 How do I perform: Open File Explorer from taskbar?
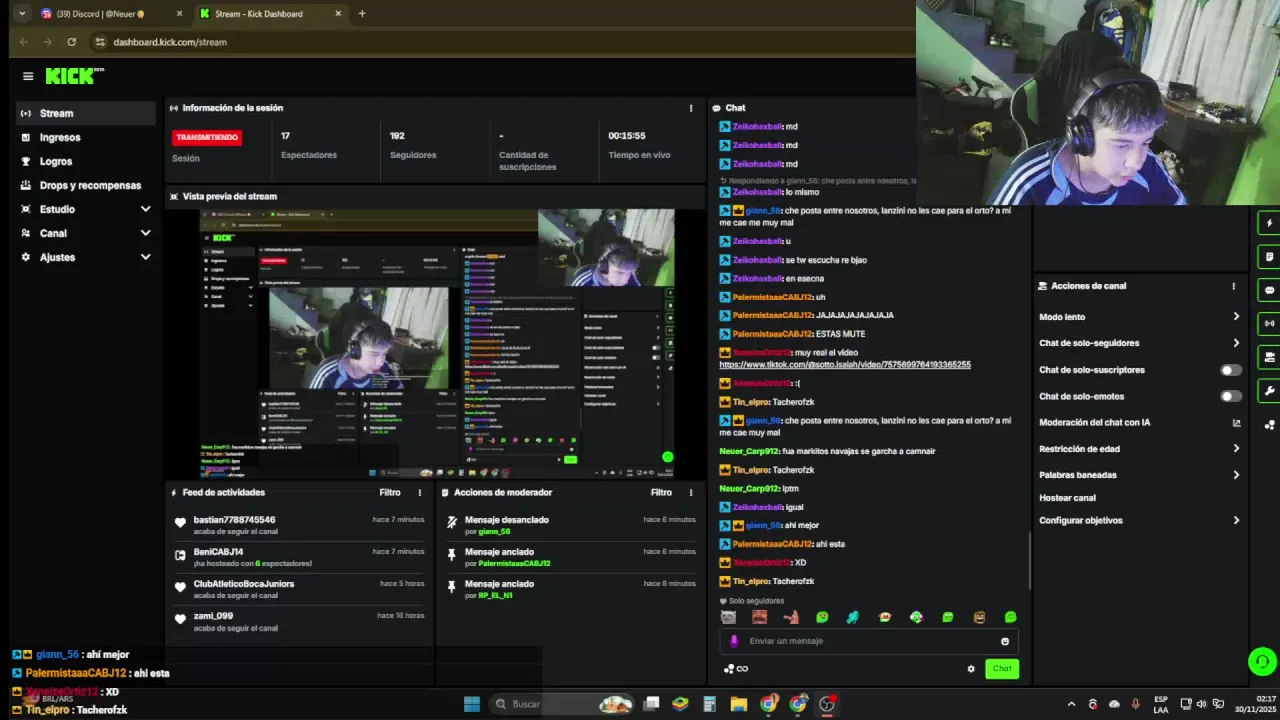point(738,704)
